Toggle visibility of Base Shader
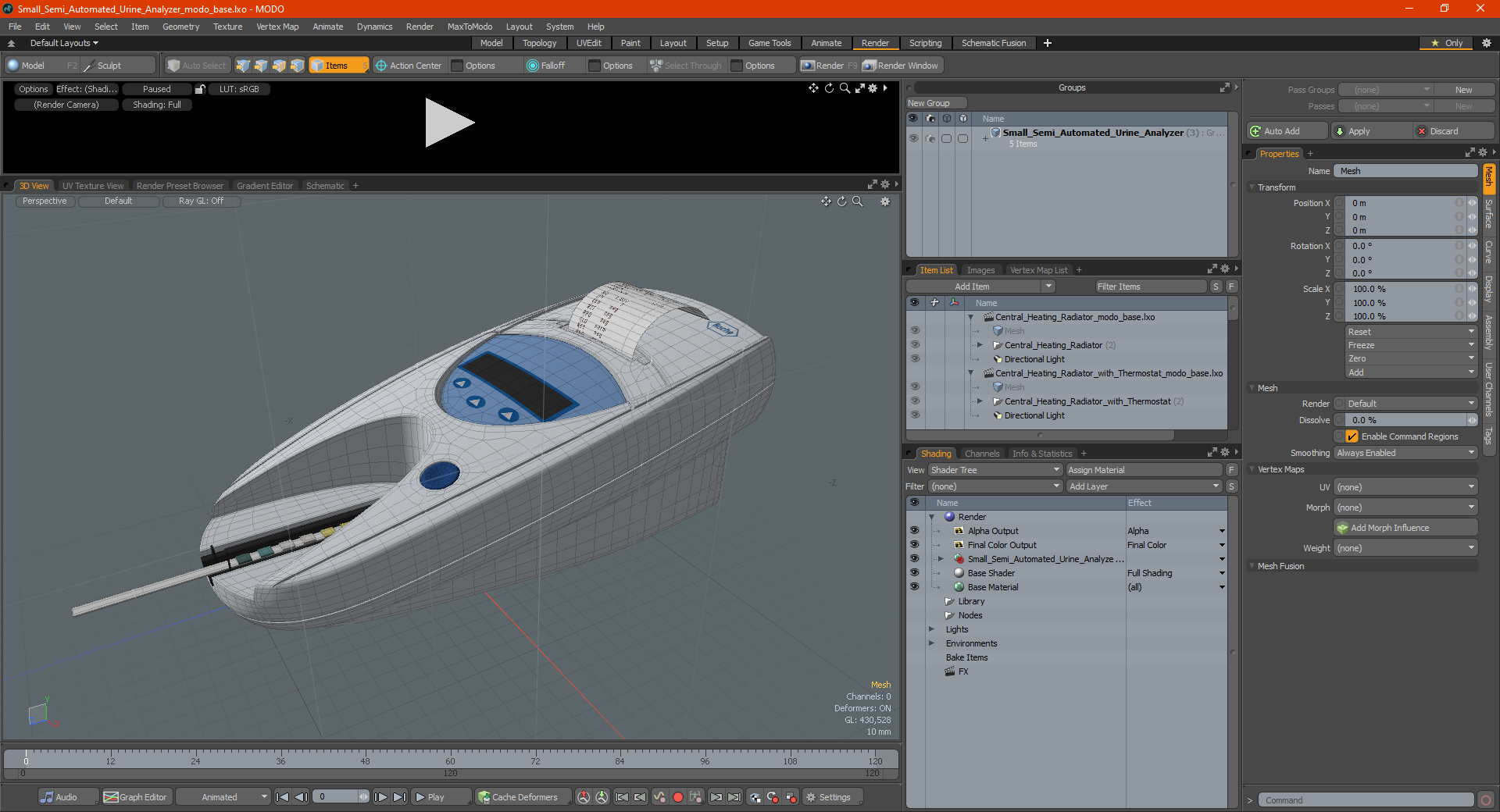This screenshot has height=812, width=1500. tap(915, 573)
